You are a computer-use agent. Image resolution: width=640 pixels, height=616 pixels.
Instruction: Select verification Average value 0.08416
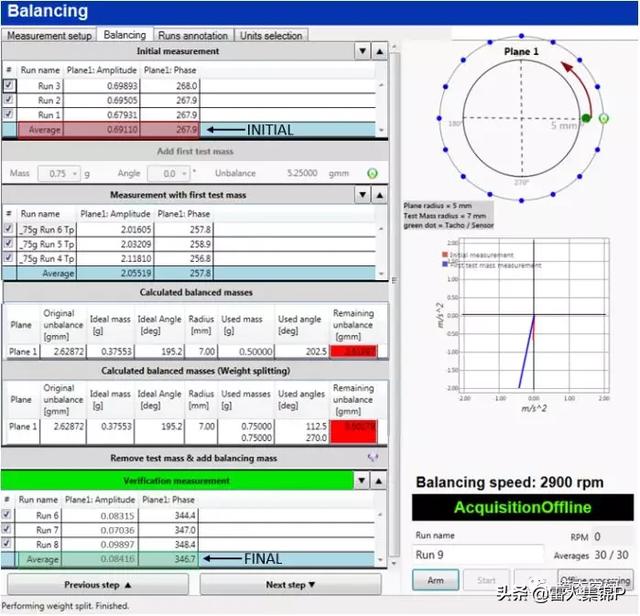[117, 559]
